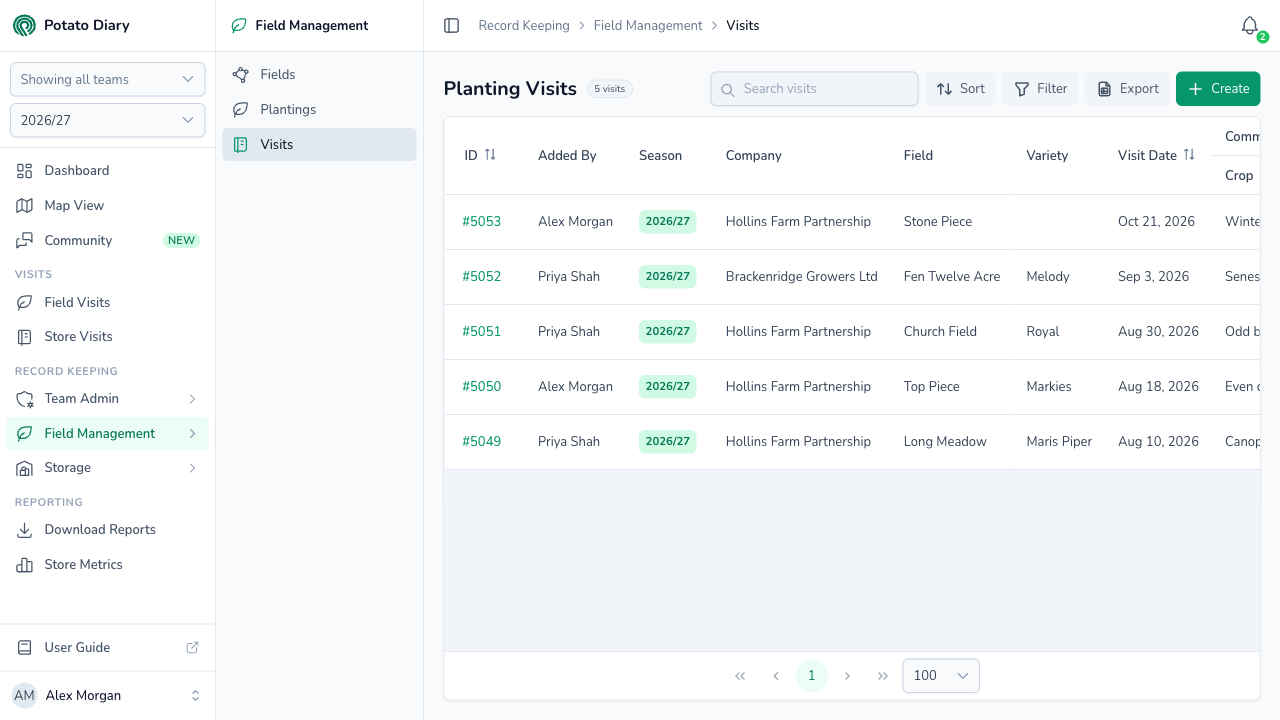Click the Plantings leaf icon

240,109
